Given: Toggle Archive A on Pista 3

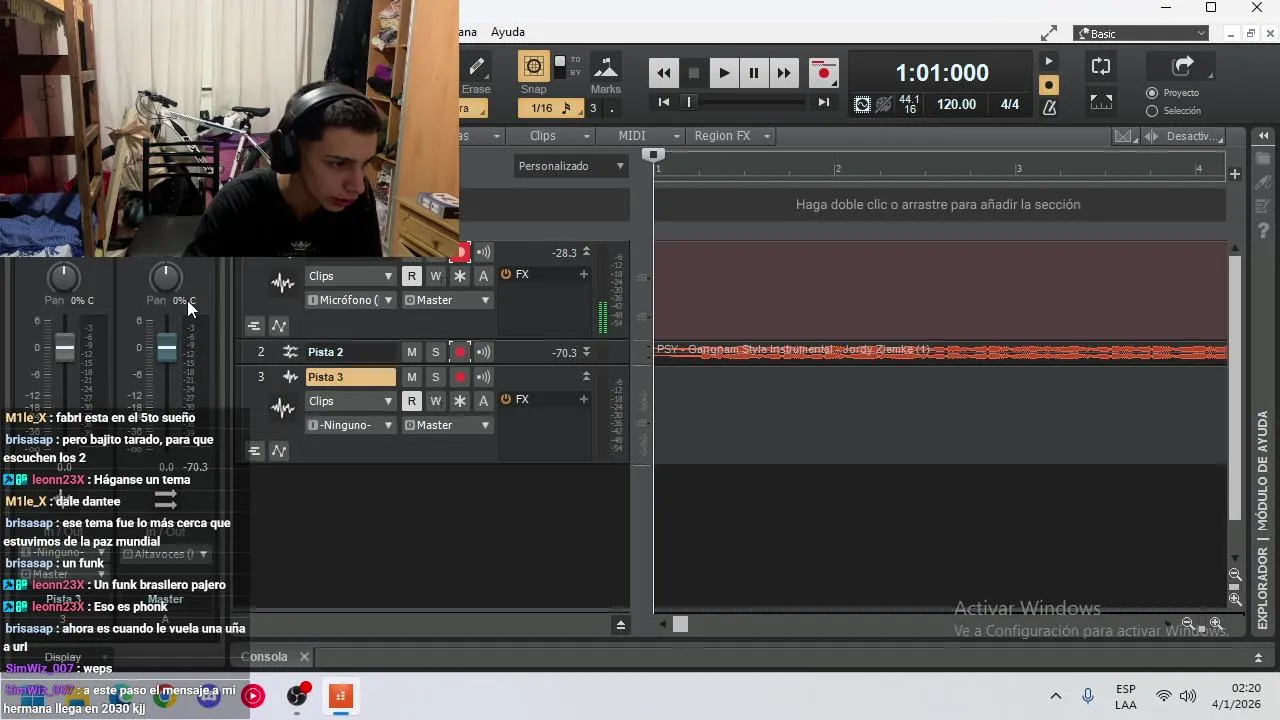Looking at the screenshot, I should coord(483,401).
